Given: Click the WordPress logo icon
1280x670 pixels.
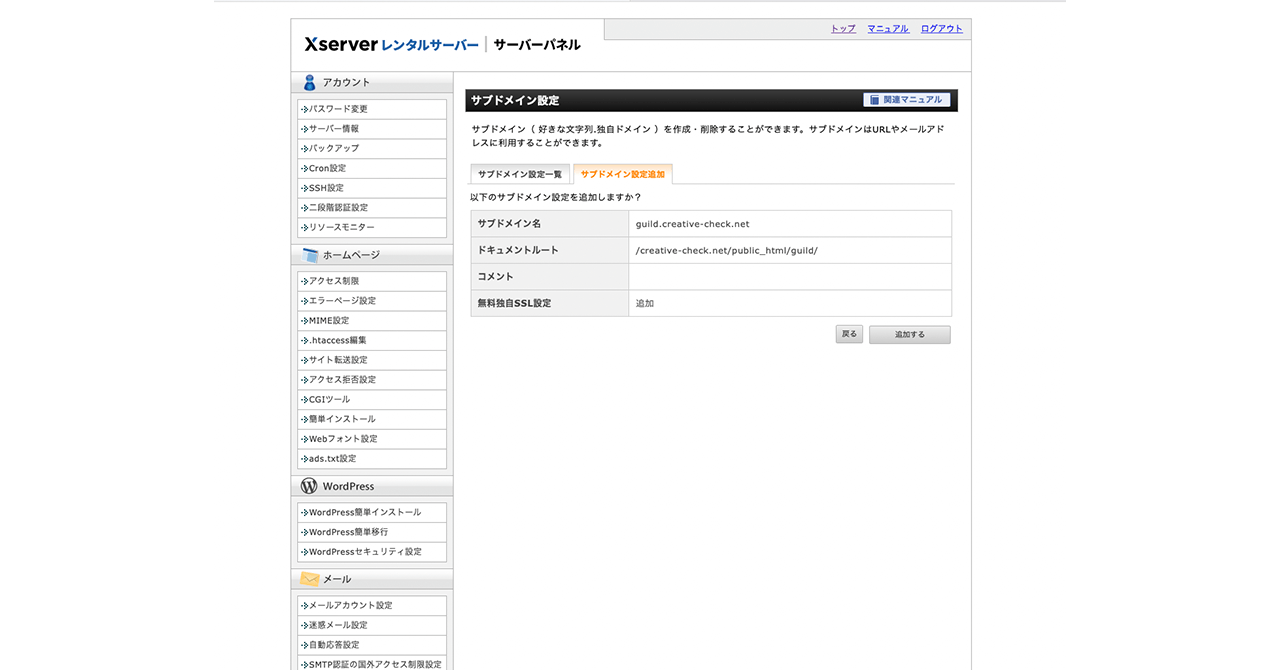Looking at the screenshot, I should 309,486.
